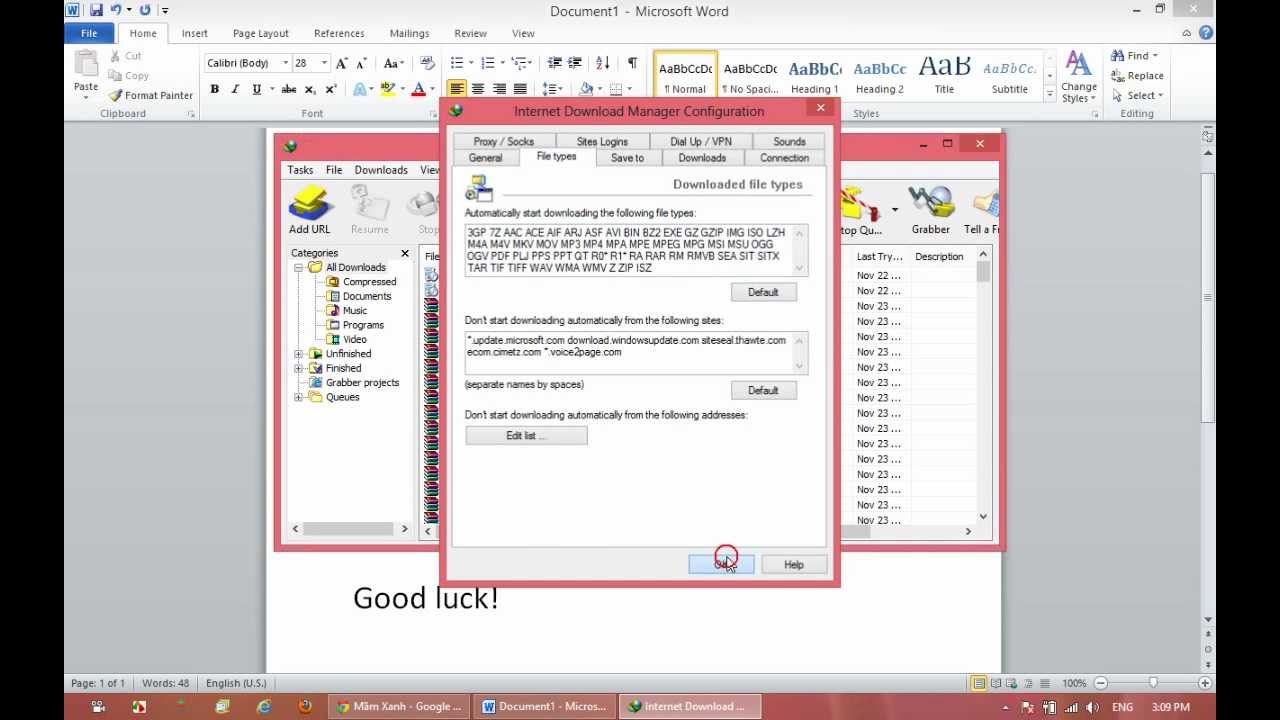Click Replace in Editing group
The height and width of the screenshot is (720, 1280).
[1137, 76]
